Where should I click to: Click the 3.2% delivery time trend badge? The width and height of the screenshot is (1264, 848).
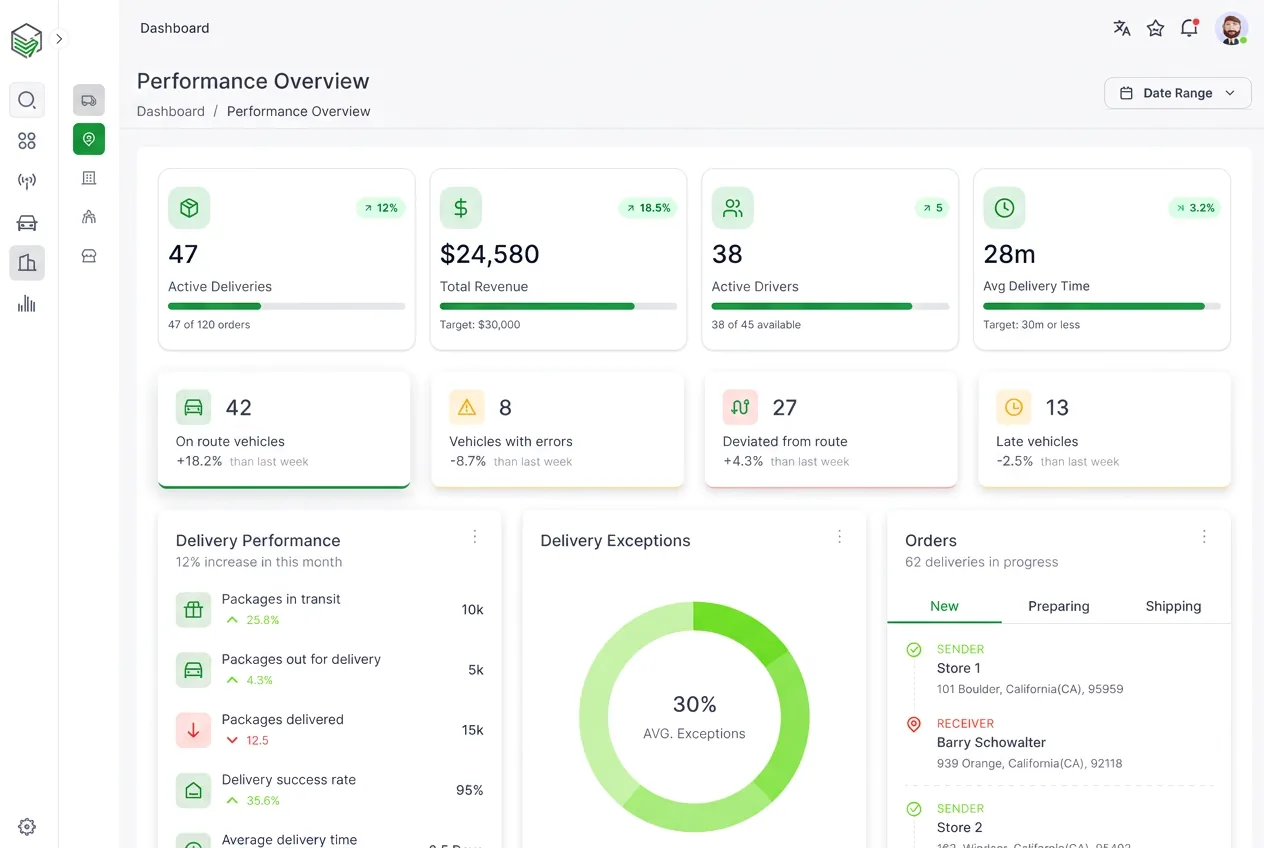pyautogui.click(x=1195, y=208)
